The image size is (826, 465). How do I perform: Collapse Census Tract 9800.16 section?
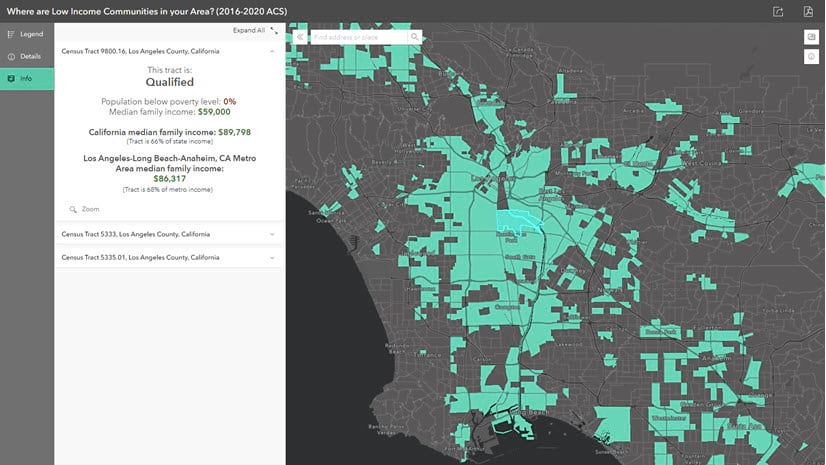[x=272, y=52]
